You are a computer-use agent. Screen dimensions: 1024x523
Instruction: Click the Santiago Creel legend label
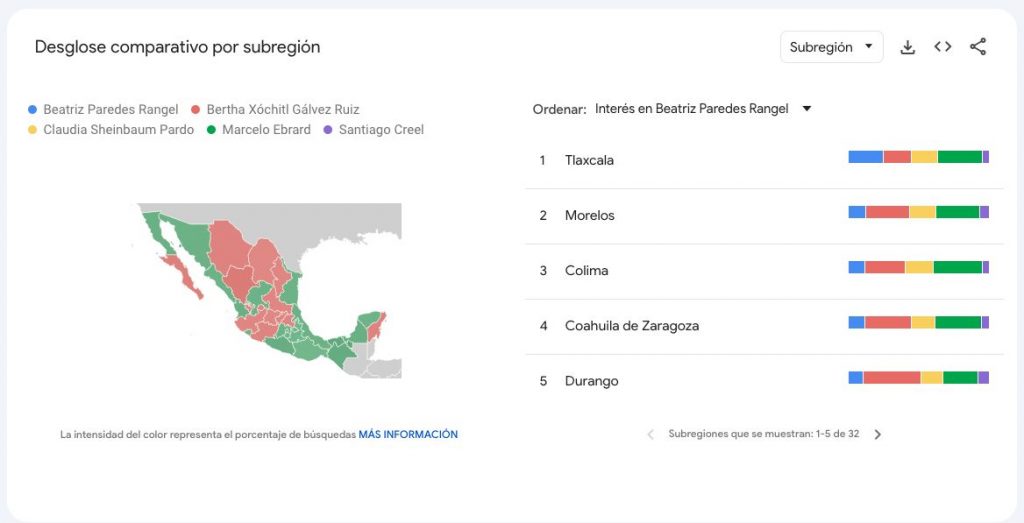(381, 130)
